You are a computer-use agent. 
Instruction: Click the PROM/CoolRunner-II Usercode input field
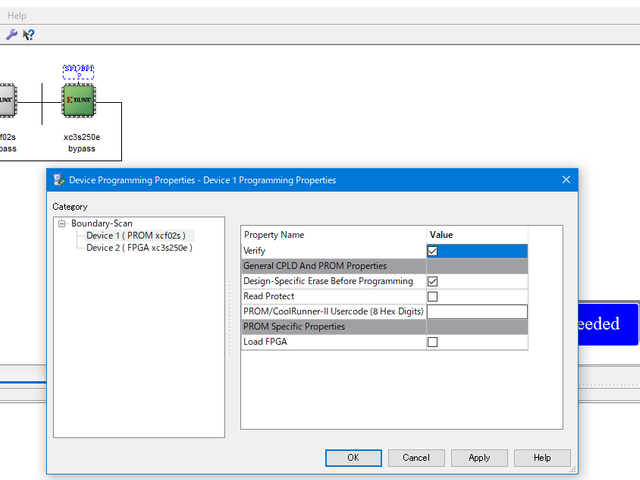[x=477, y=312]
